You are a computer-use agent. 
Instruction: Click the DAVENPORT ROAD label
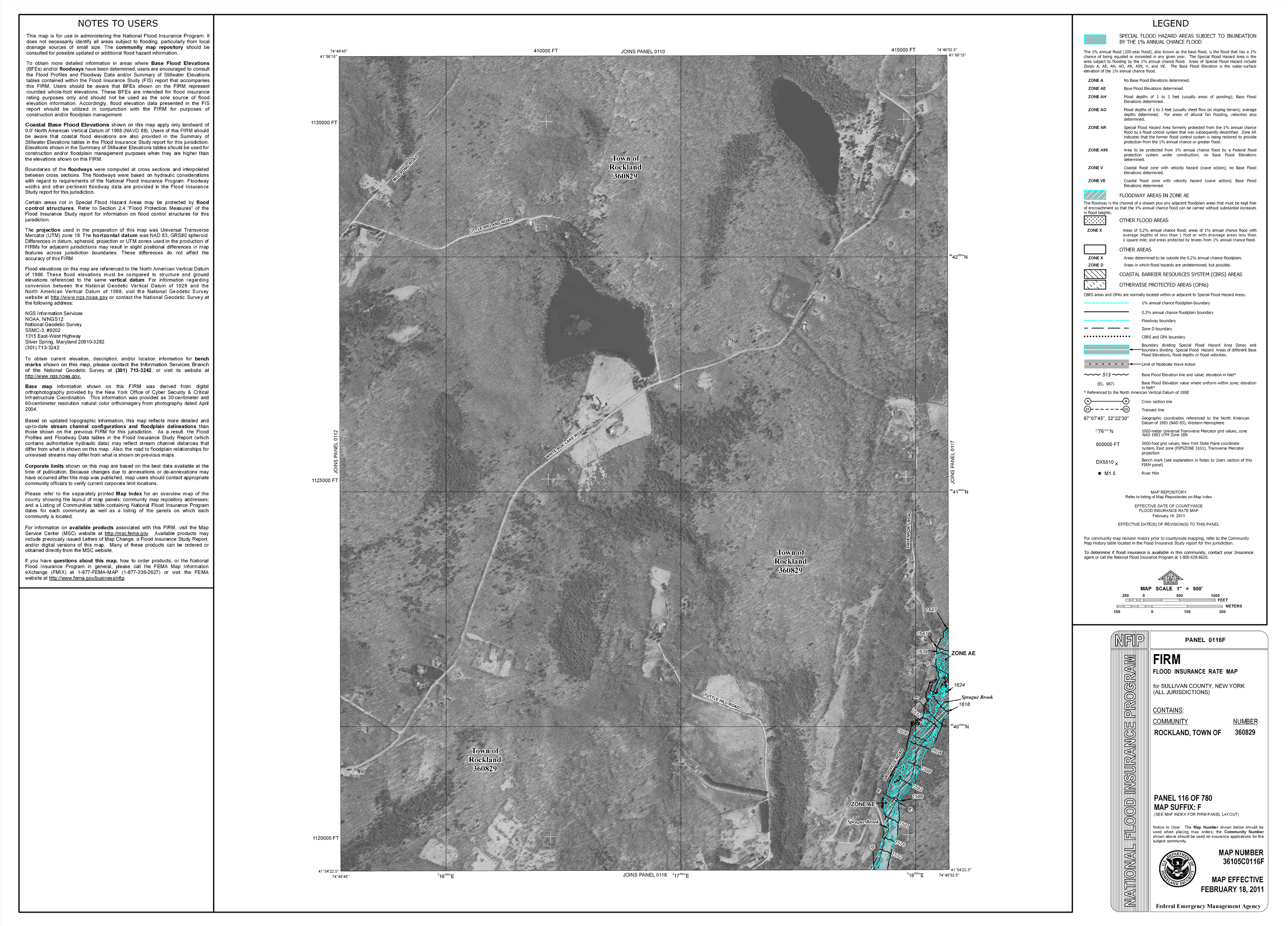pos(909,529)
